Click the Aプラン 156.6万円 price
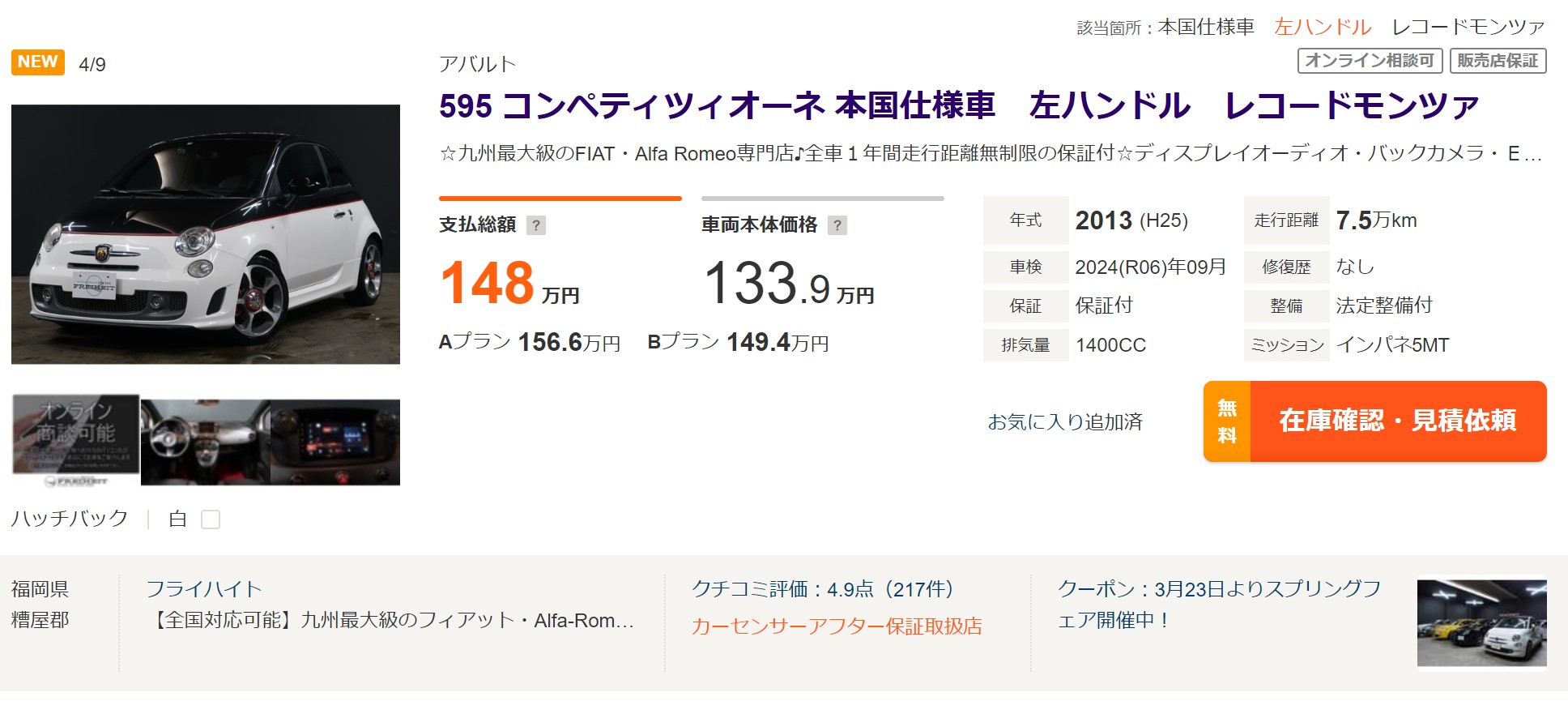Viewport: 1568px width, 701px height. click(x=530, y=343)
